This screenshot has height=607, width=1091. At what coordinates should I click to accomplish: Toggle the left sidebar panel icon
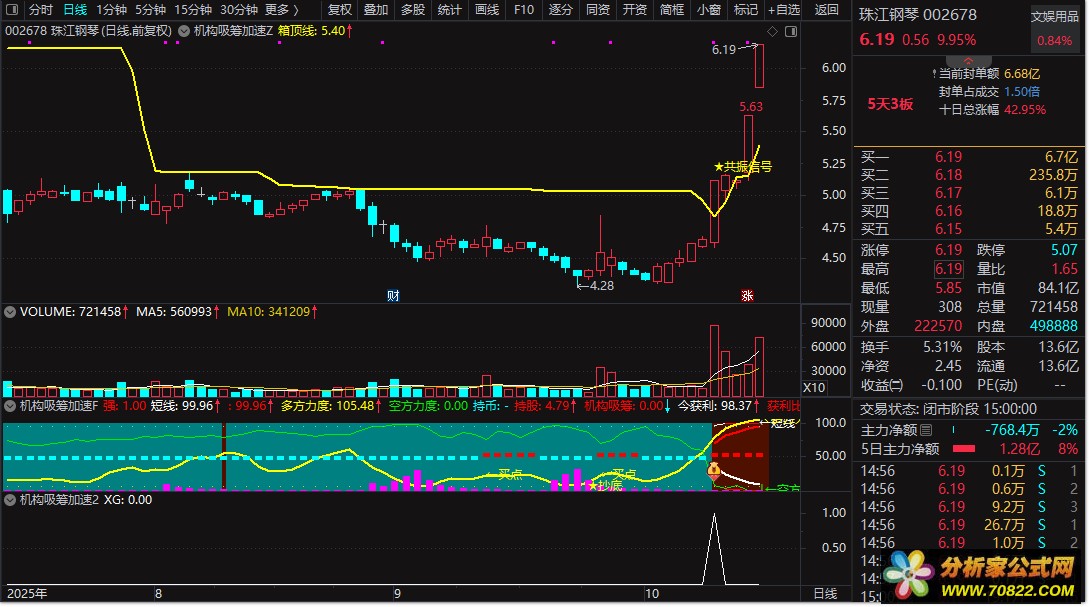pos(12,10)
